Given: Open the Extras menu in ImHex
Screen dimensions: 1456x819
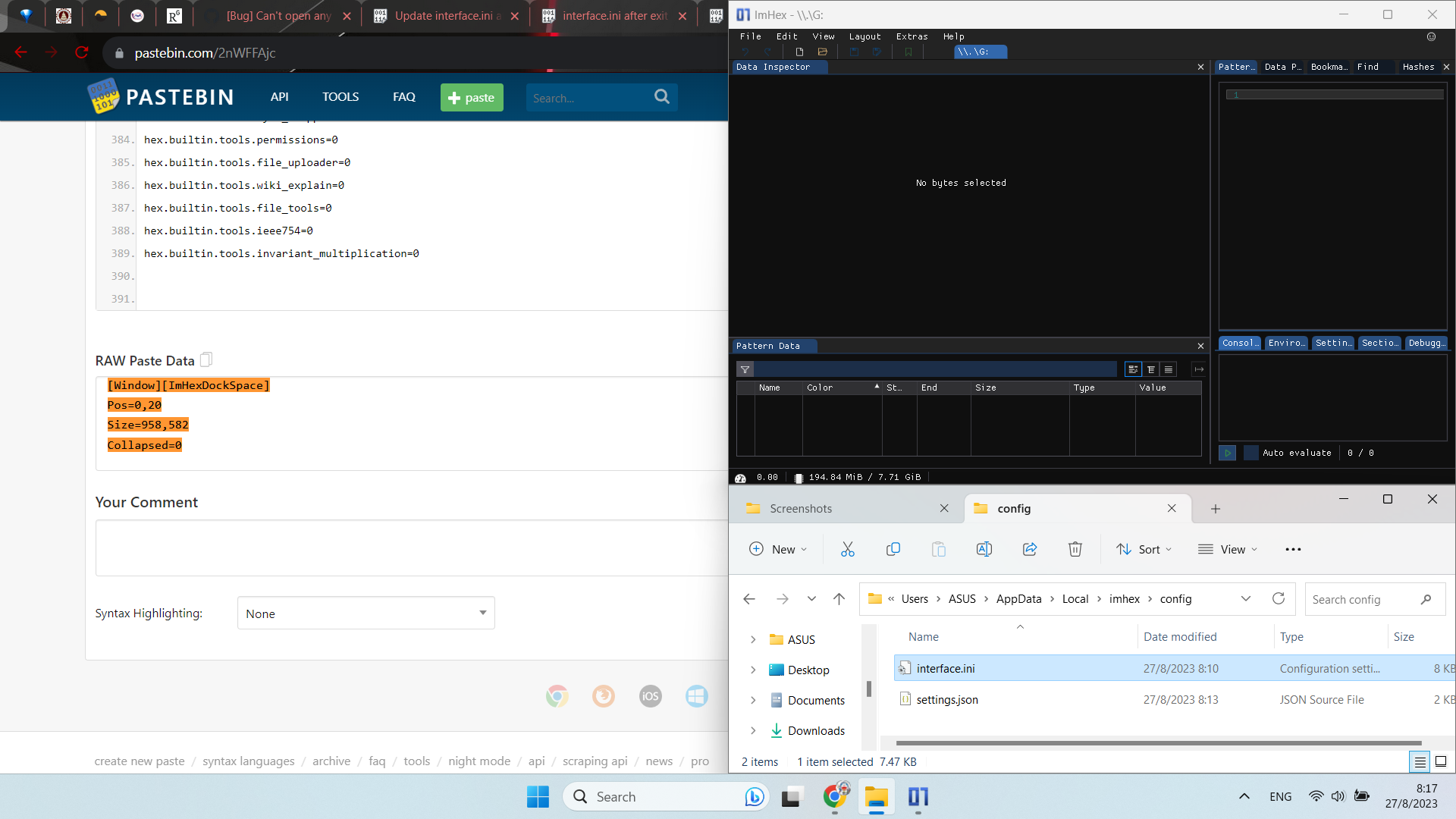Looking at the screenshot, I should click(x=912, y=36).
